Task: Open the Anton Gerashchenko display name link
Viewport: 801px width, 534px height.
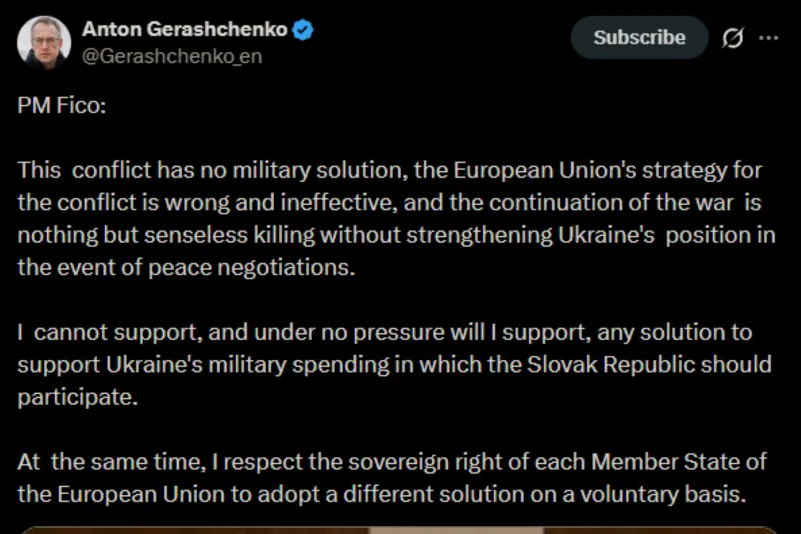Action: [185, 31]
